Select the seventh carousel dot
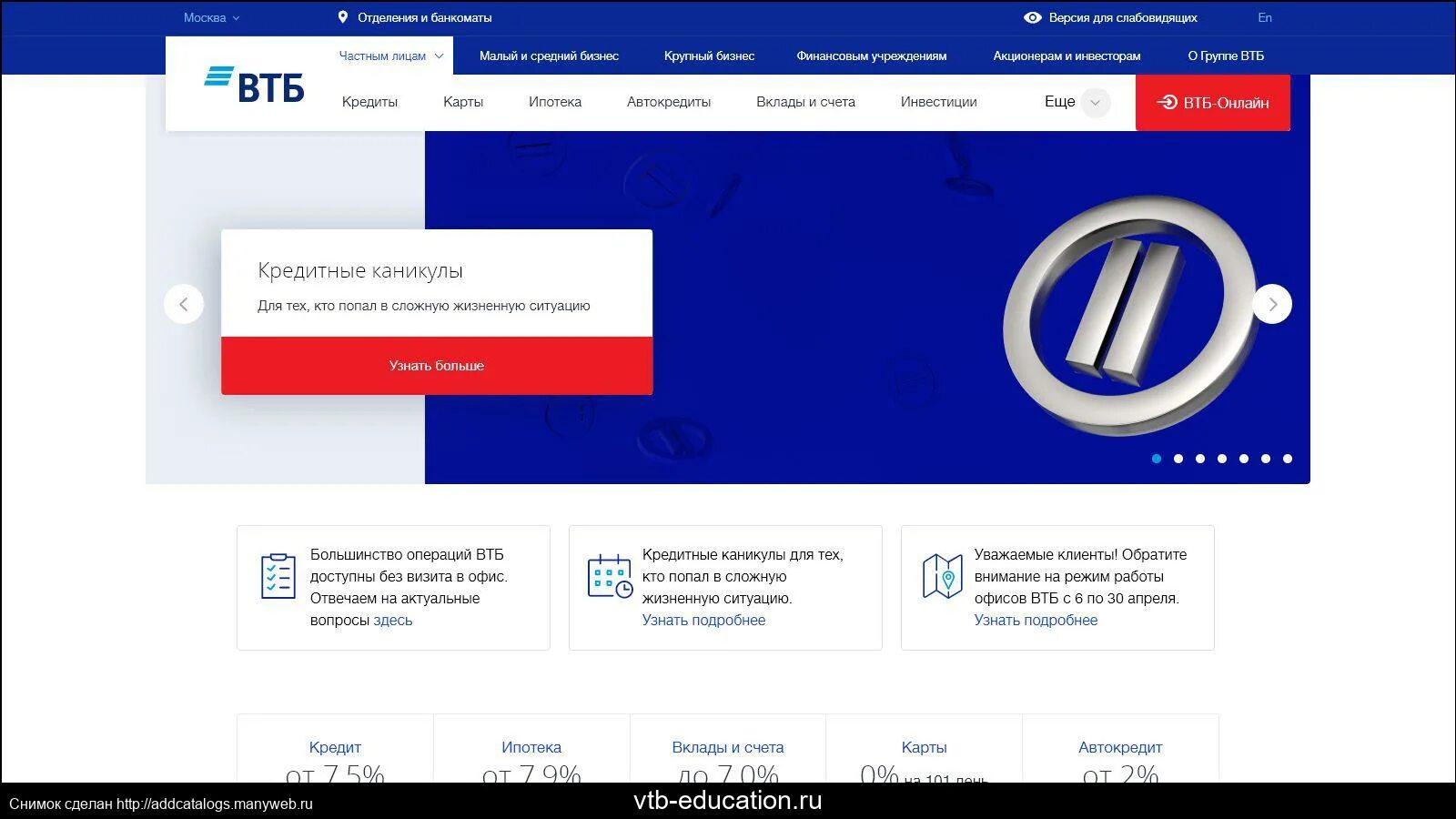 1288,459
